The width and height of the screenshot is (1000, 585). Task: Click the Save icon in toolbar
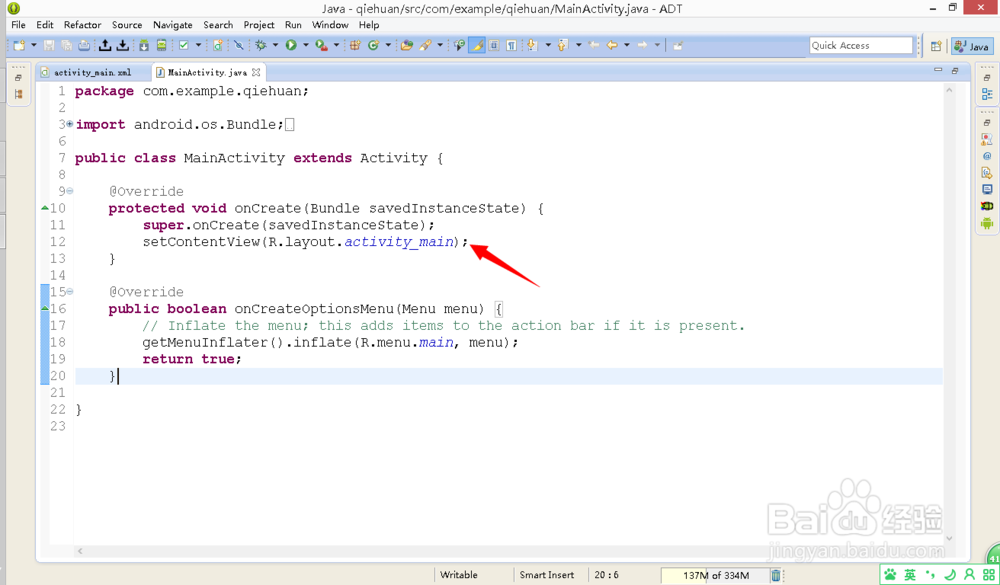pos(49,45)
